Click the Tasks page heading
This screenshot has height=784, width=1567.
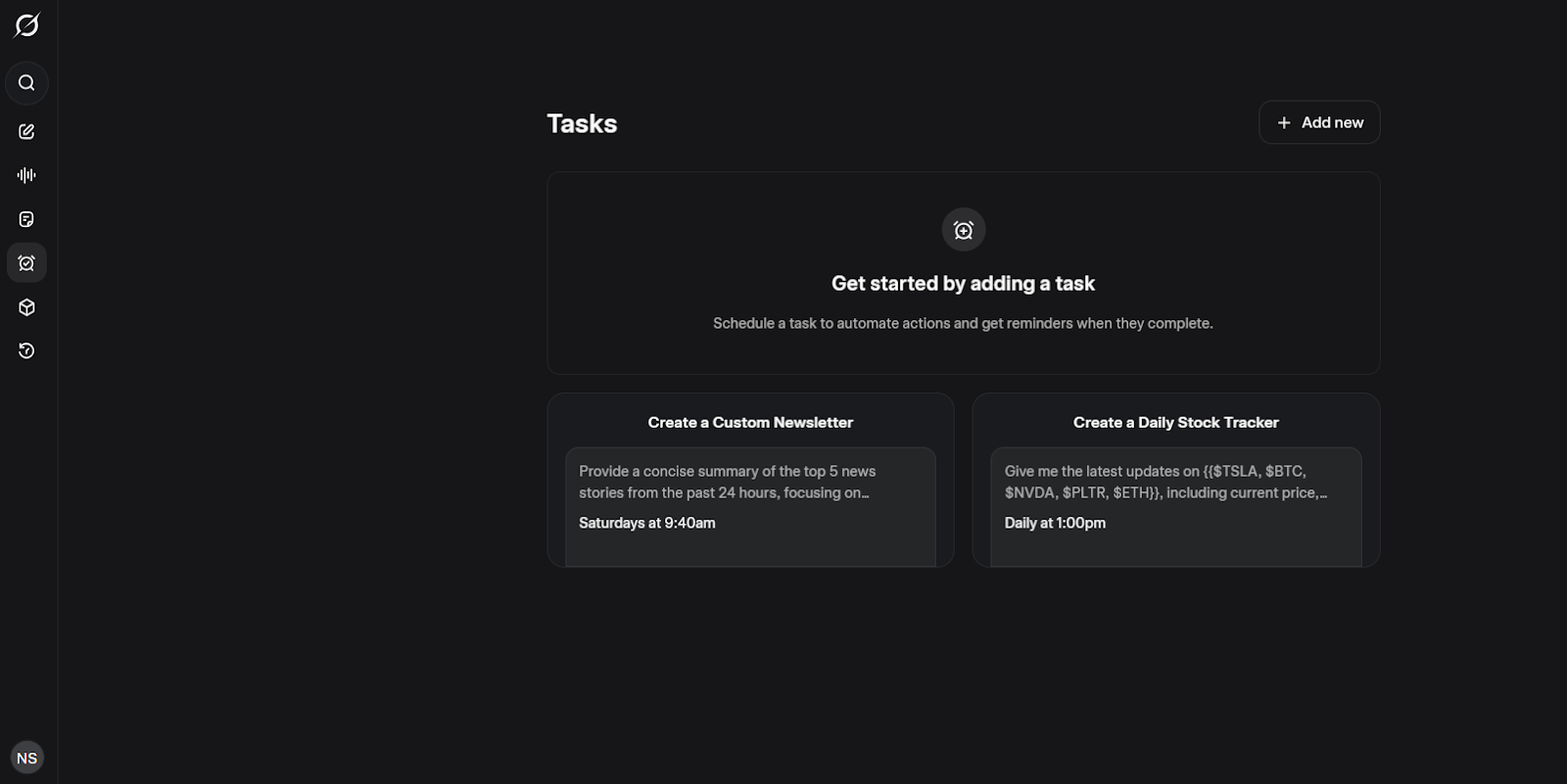[582, 123]
